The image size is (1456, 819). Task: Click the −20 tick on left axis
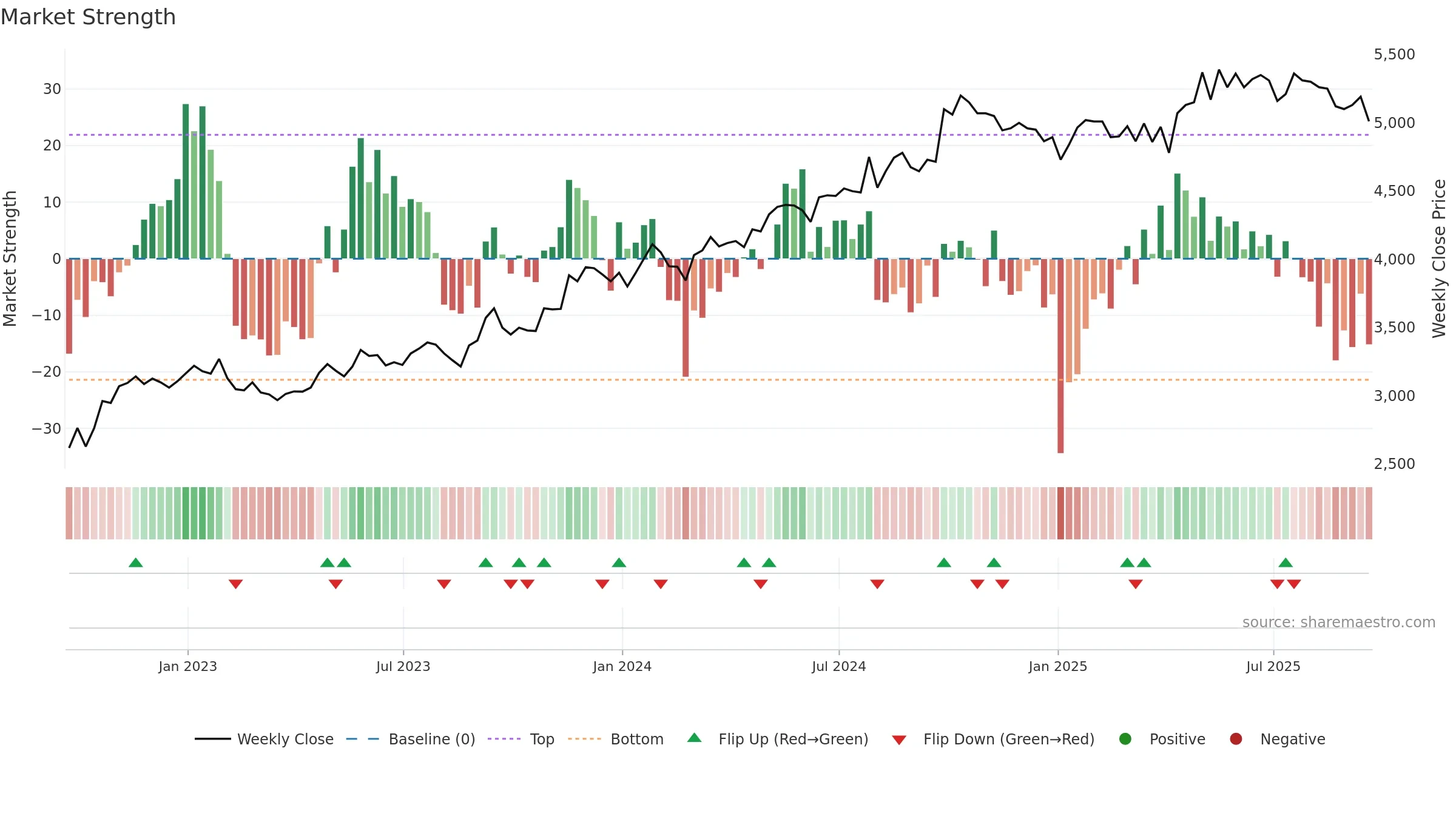[x=47, y=372]
